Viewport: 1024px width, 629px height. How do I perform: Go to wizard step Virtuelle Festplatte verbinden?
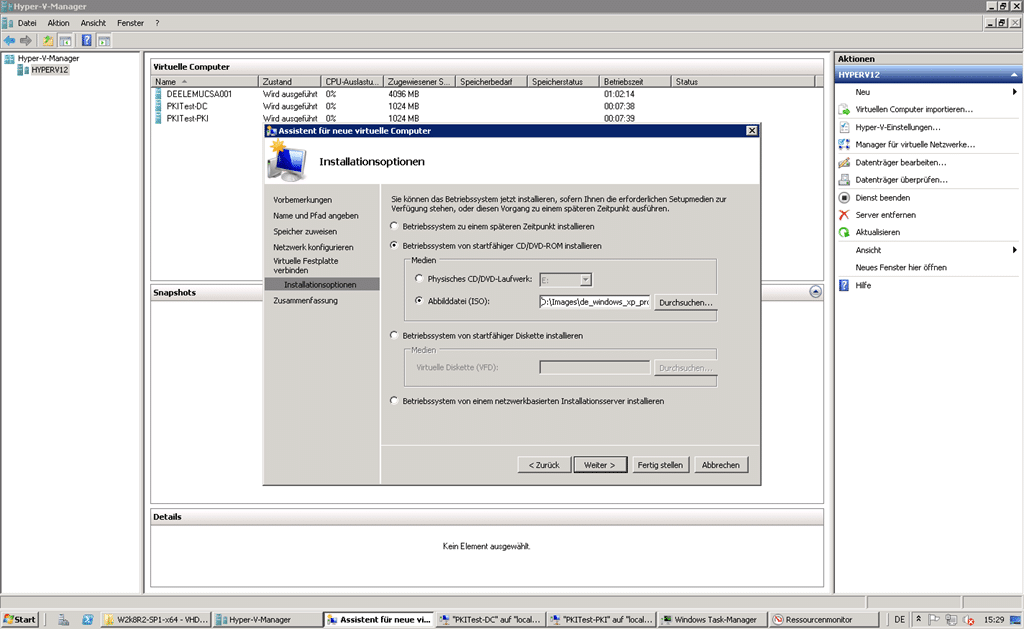click(306, 265)
